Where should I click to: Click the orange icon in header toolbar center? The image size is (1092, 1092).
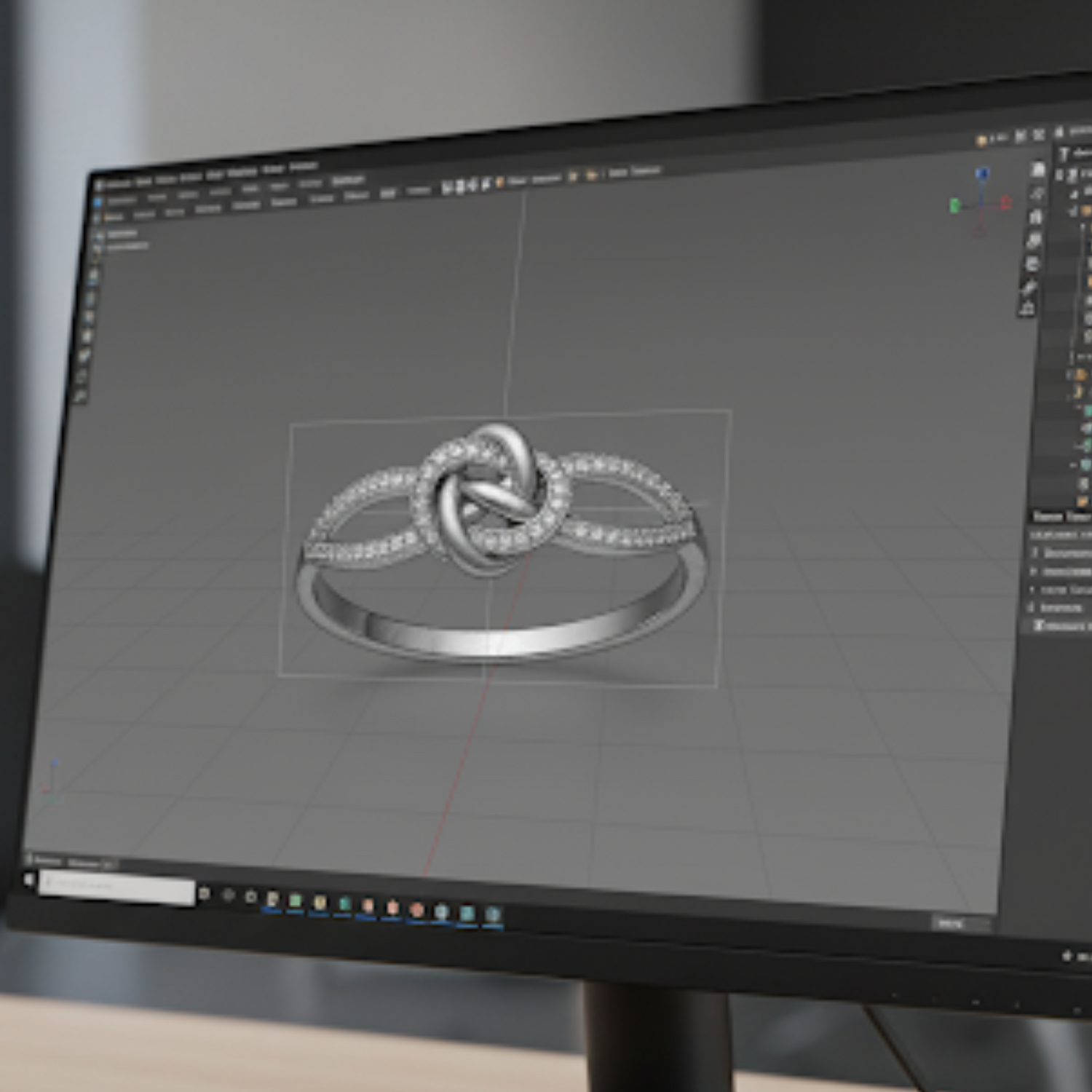click(x=499, y=183)
